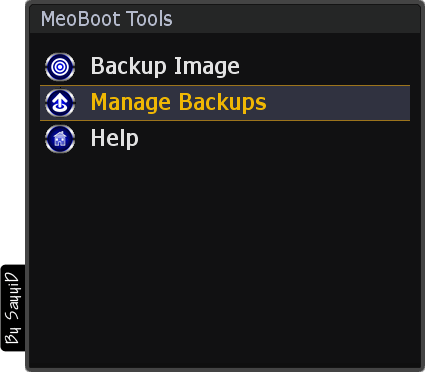The width and height of the screenshot is (425, 372).
Task: Click empty list area below Help
Action: pos(225,260)
